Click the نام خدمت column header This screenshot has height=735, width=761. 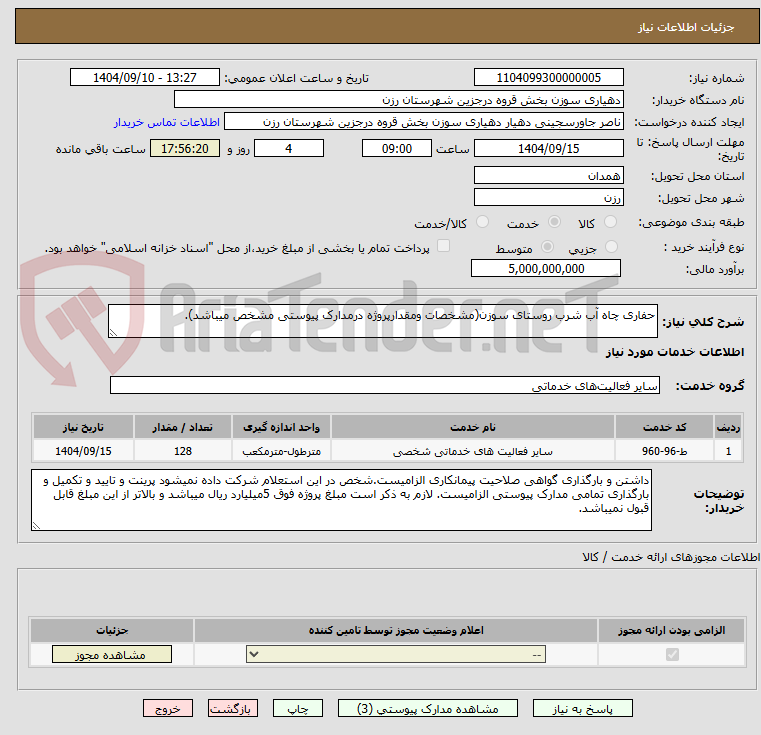pyautogui.click(x=473, y=427)
